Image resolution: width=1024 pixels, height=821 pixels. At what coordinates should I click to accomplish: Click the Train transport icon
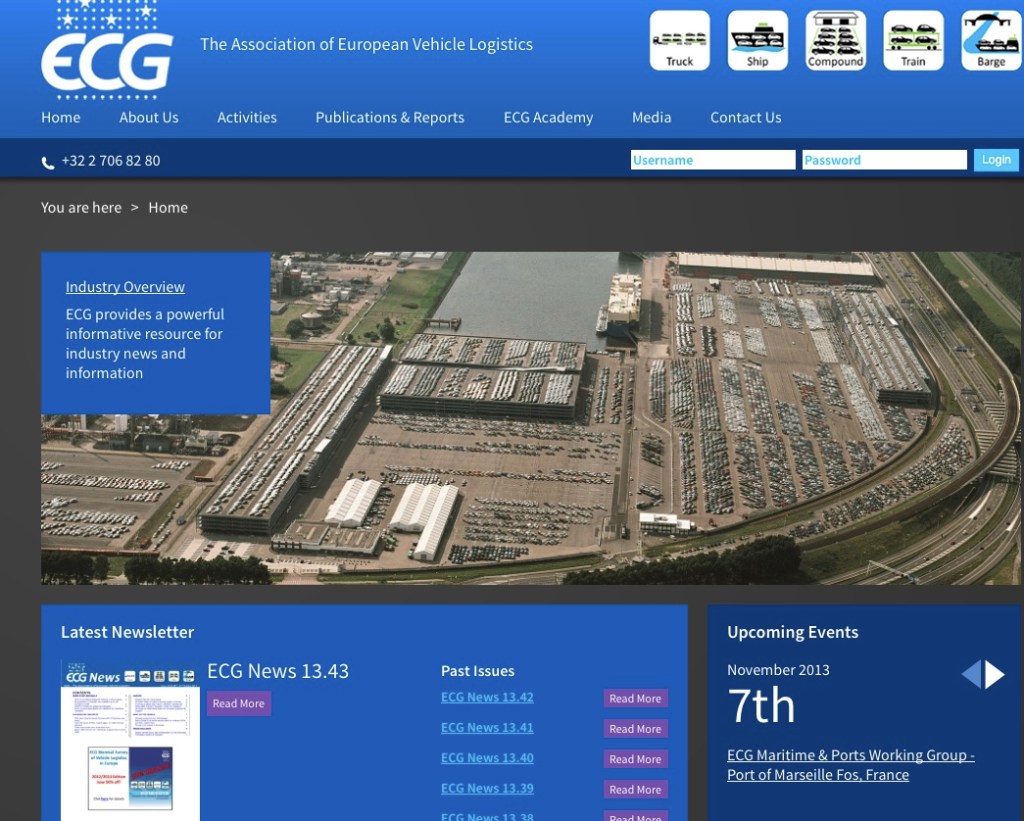click(x=913, y=41)
